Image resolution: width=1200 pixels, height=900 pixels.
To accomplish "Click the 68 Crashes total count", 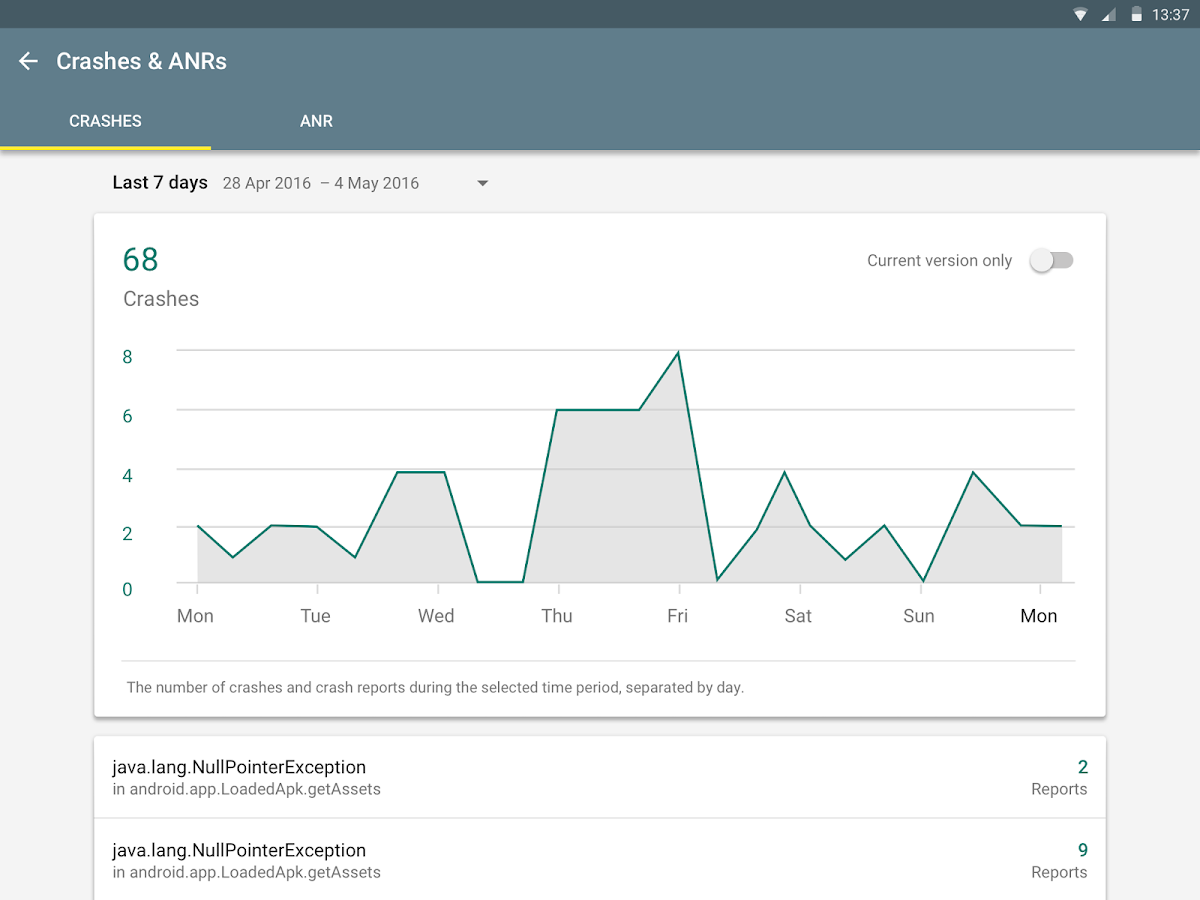I will tap(141, 260).
